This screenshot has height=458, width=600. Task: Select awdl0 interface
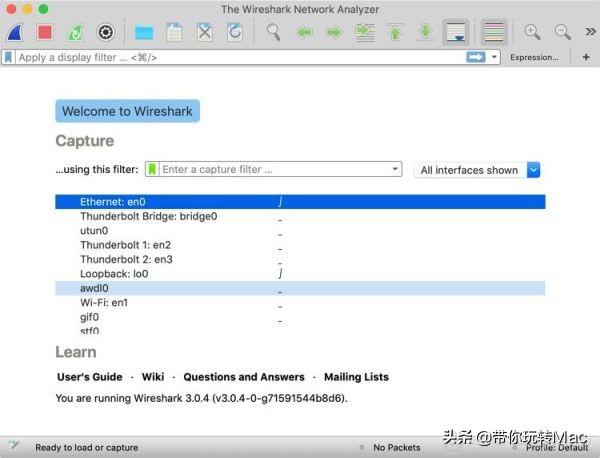[x=300, y=288]
